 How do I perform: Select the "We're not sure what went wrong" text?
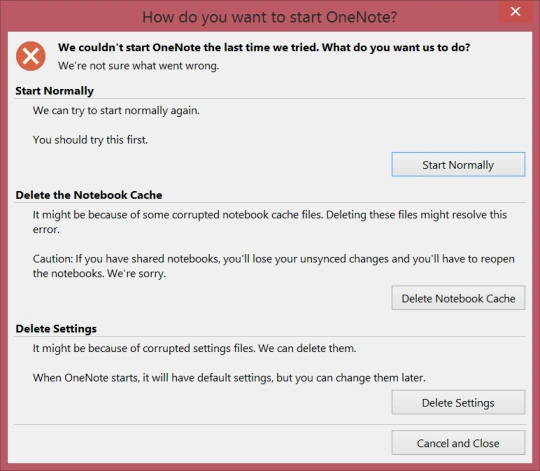138,66
